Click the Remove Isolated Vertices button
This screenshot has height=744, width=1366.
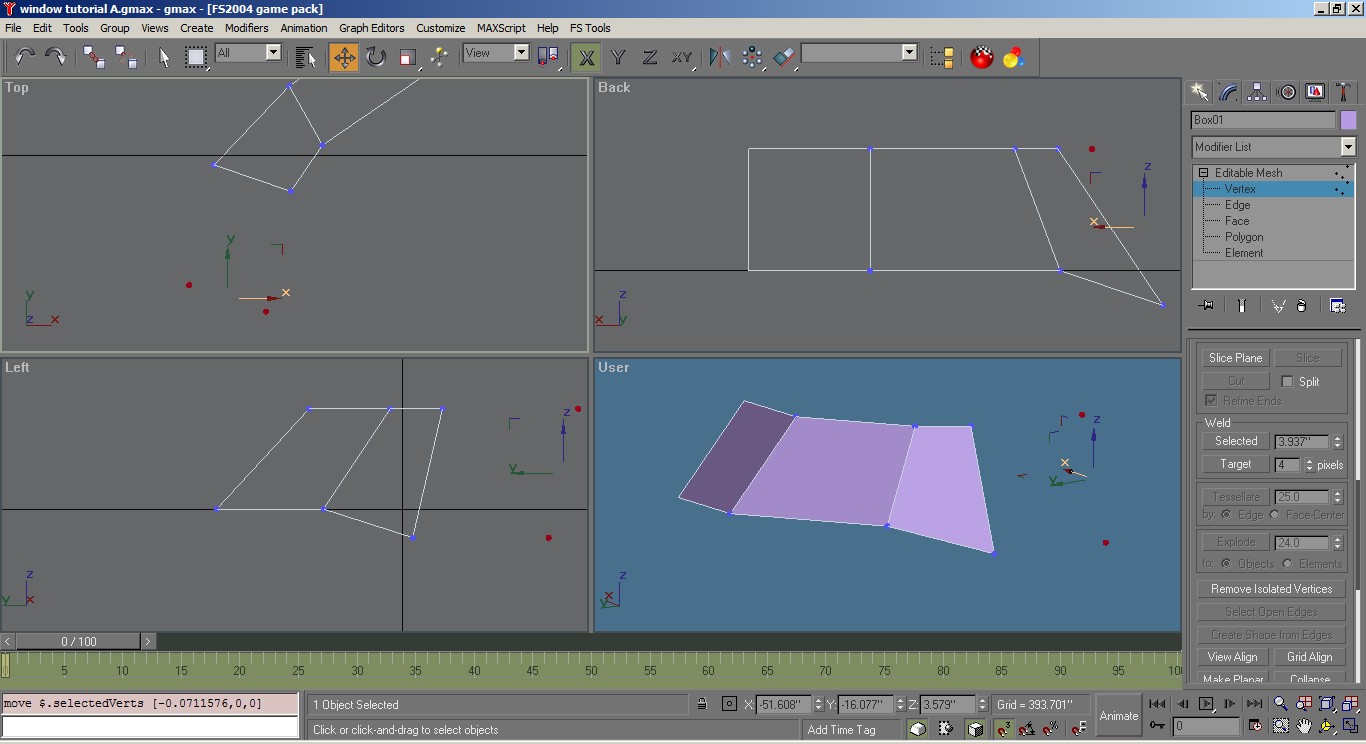click(x=1271, y=589)
